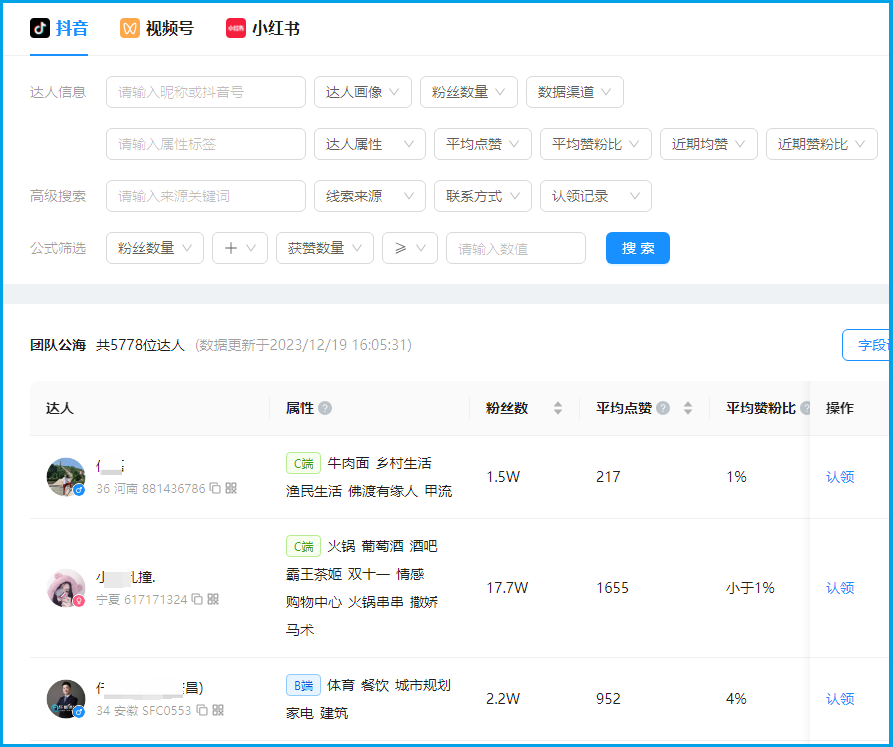Switch to the 抖音 tab
Screen dimensions: 893x747
tap(59, 28)
